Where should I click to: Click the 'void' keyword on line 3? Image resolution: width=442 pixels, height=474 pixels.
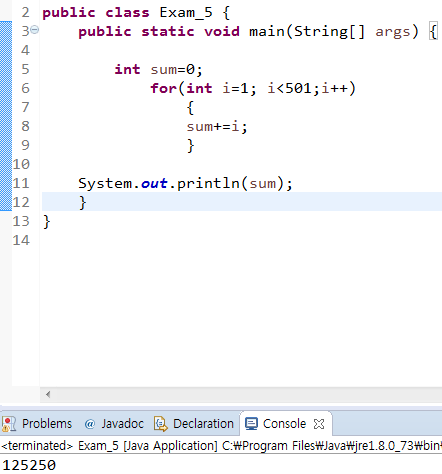click(x=222, y=32)
